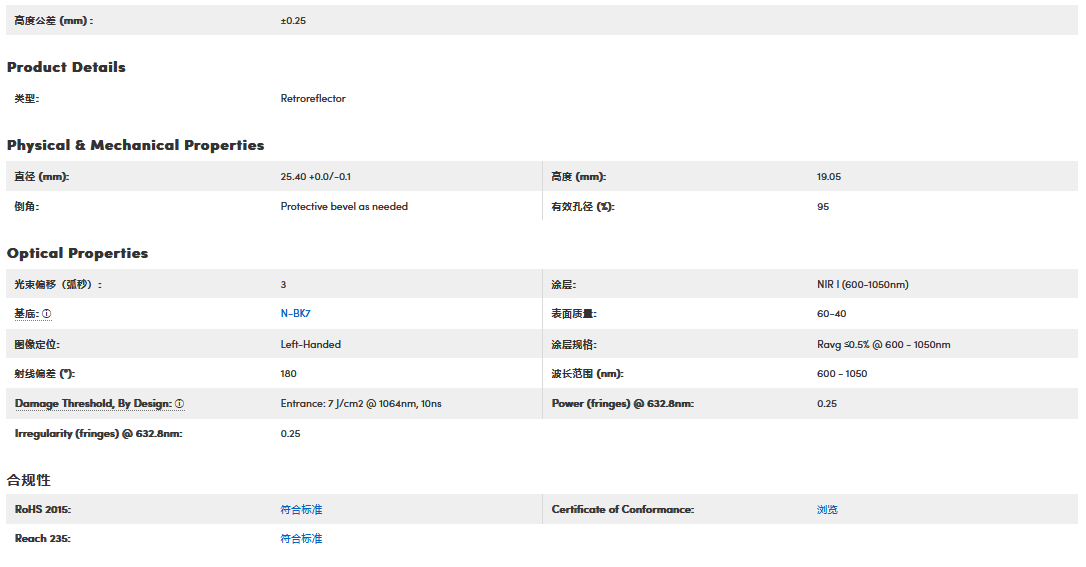
Task: Click the 合规性 section heading
Action: point(28,481)
